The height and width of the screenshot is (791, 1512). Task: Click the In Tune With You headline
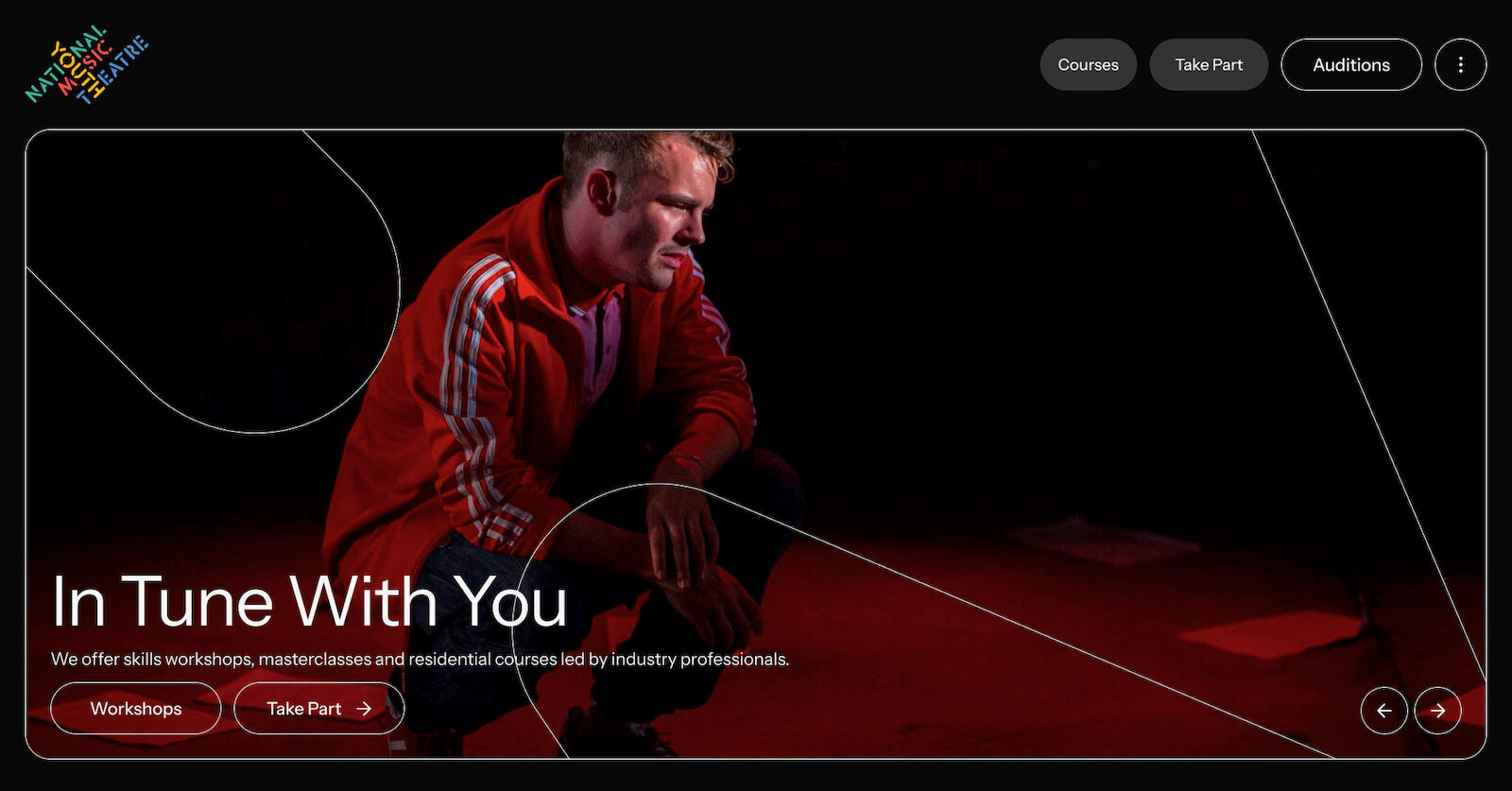310,602
